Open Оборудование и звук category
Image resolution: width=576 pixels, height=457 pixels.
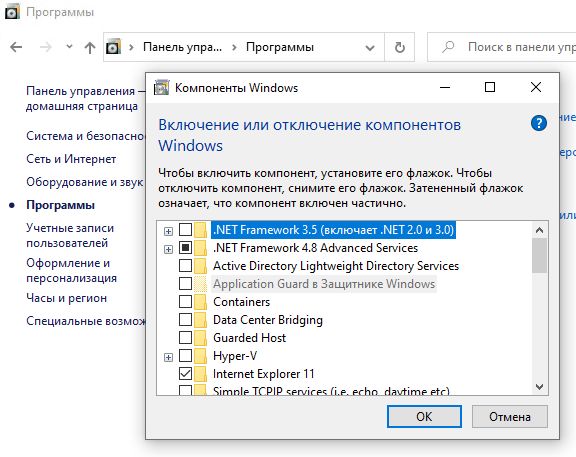[85, 182]
